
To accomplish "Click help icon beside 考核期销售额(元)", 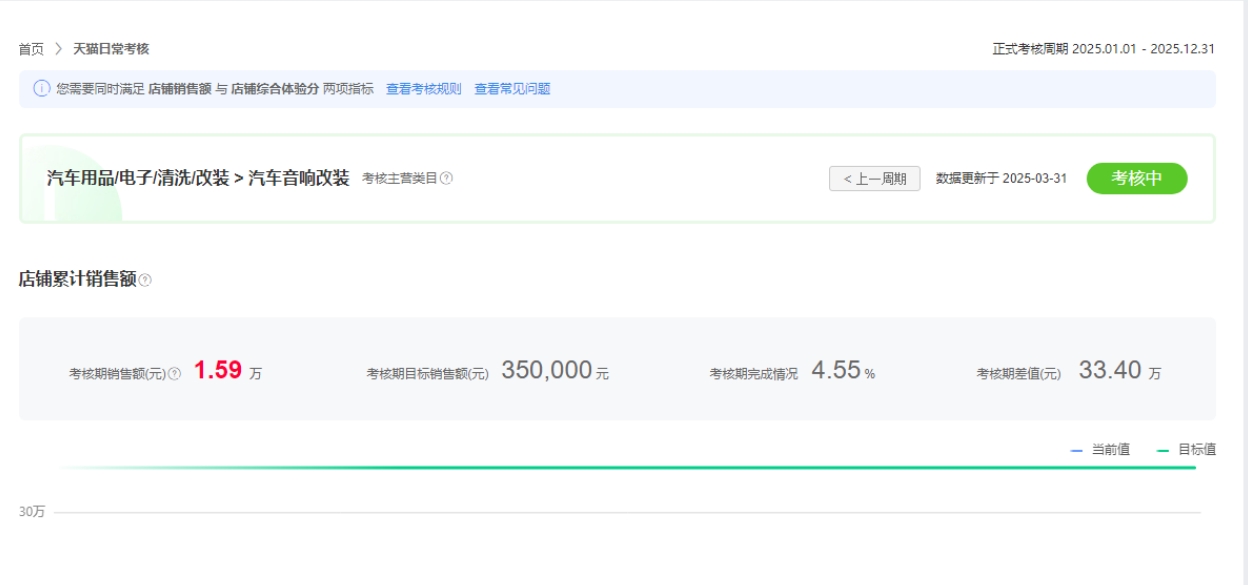I will 174,374.
